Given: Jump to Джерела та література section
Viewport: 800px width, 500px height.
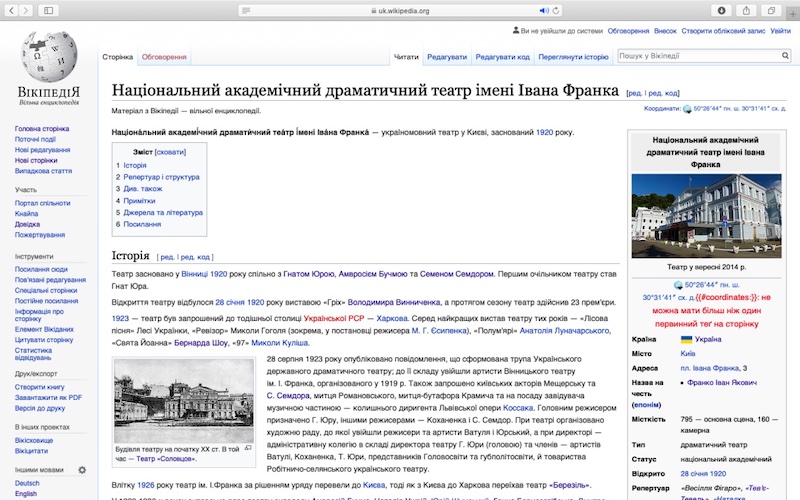Looking at the screenshot, I should pyautogui.click(x=163, y=213).
